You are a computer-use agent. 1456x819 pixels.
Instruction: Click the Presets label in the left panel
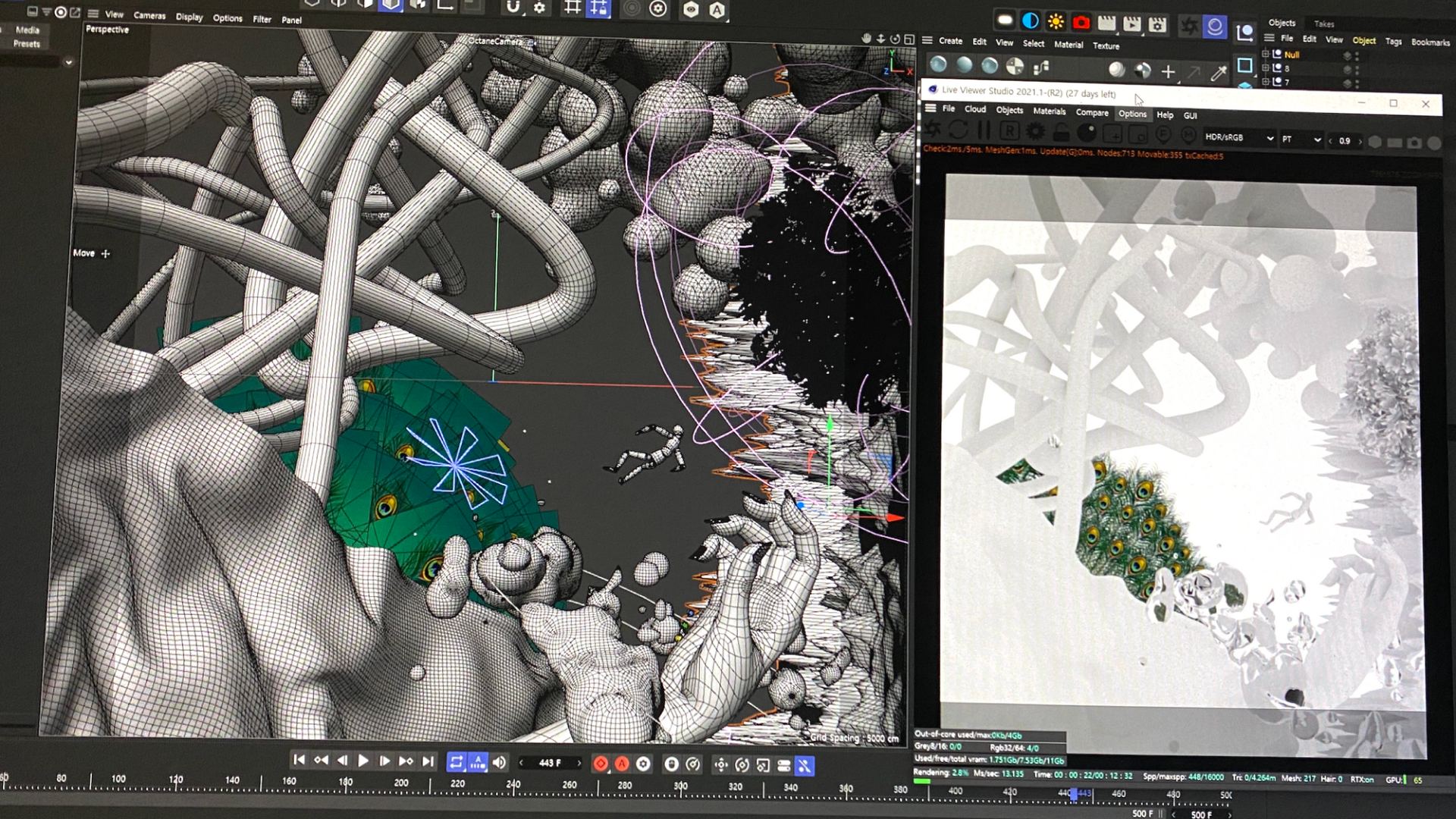pyautogui.click(x=27, y=44)
